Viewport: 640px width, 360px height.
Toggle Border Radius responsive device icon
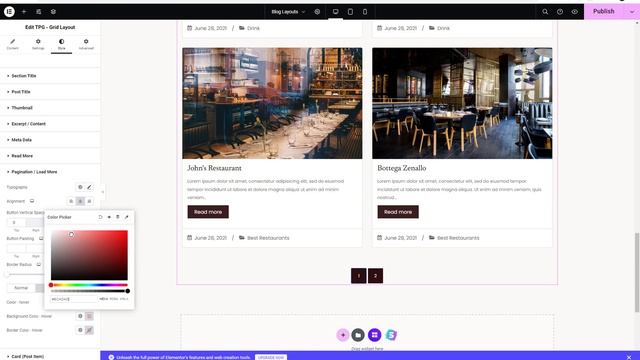point(39,264)
